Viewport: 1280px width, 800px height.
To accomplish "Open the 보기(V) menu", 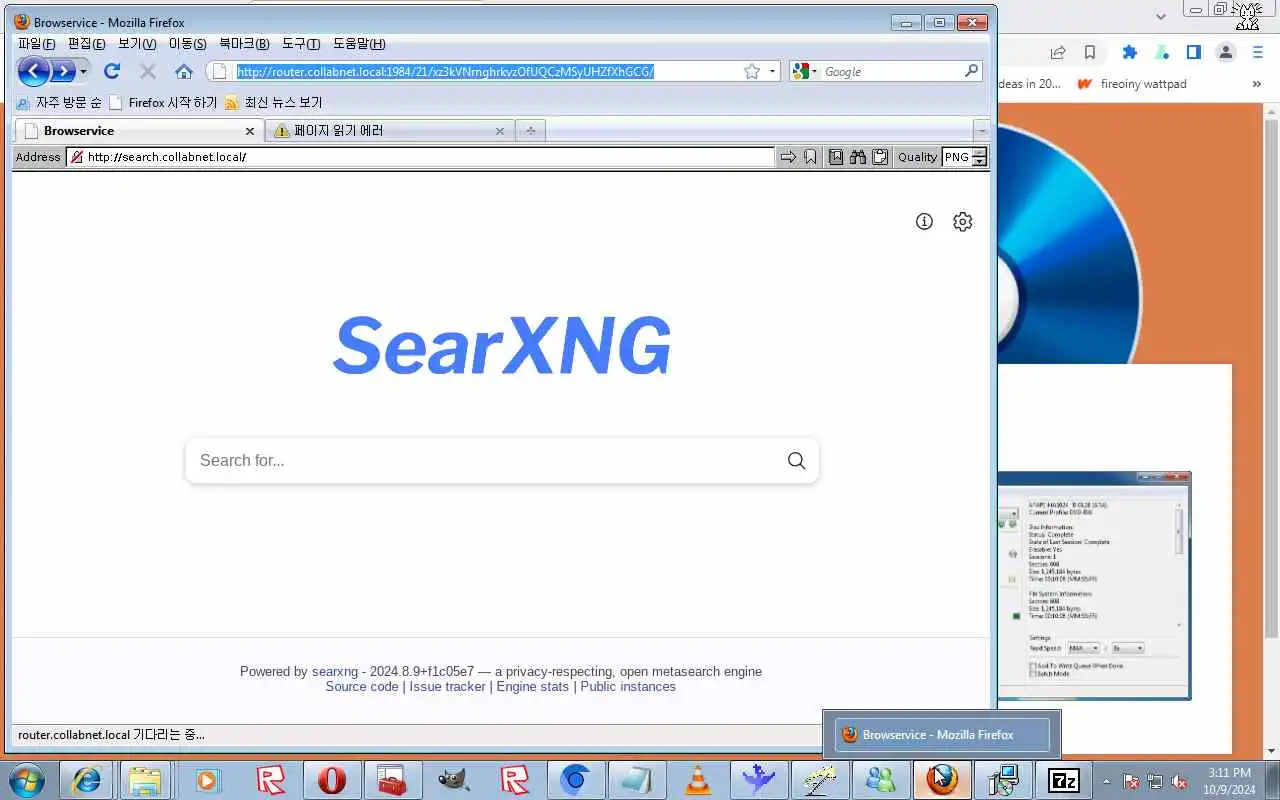I will point(137,44).
